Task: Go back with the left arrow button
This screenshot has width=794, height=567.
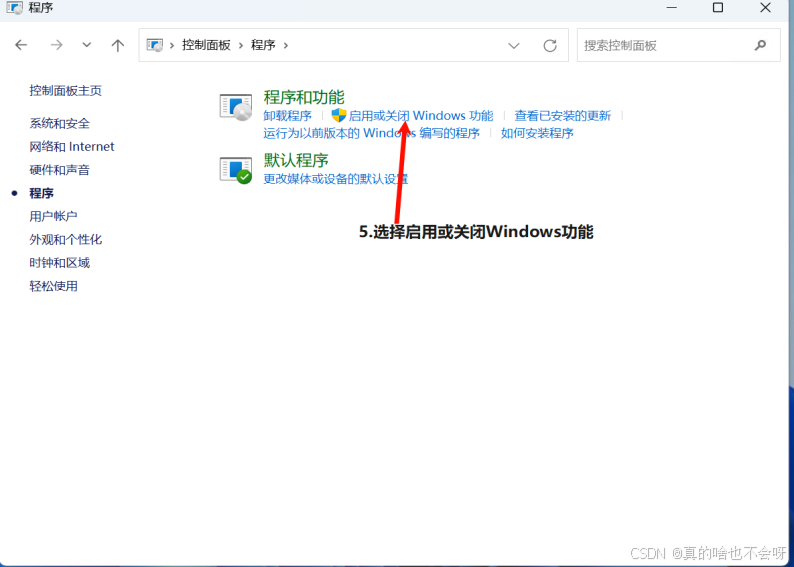Action: pyautogui.click(x=21, y=45)
